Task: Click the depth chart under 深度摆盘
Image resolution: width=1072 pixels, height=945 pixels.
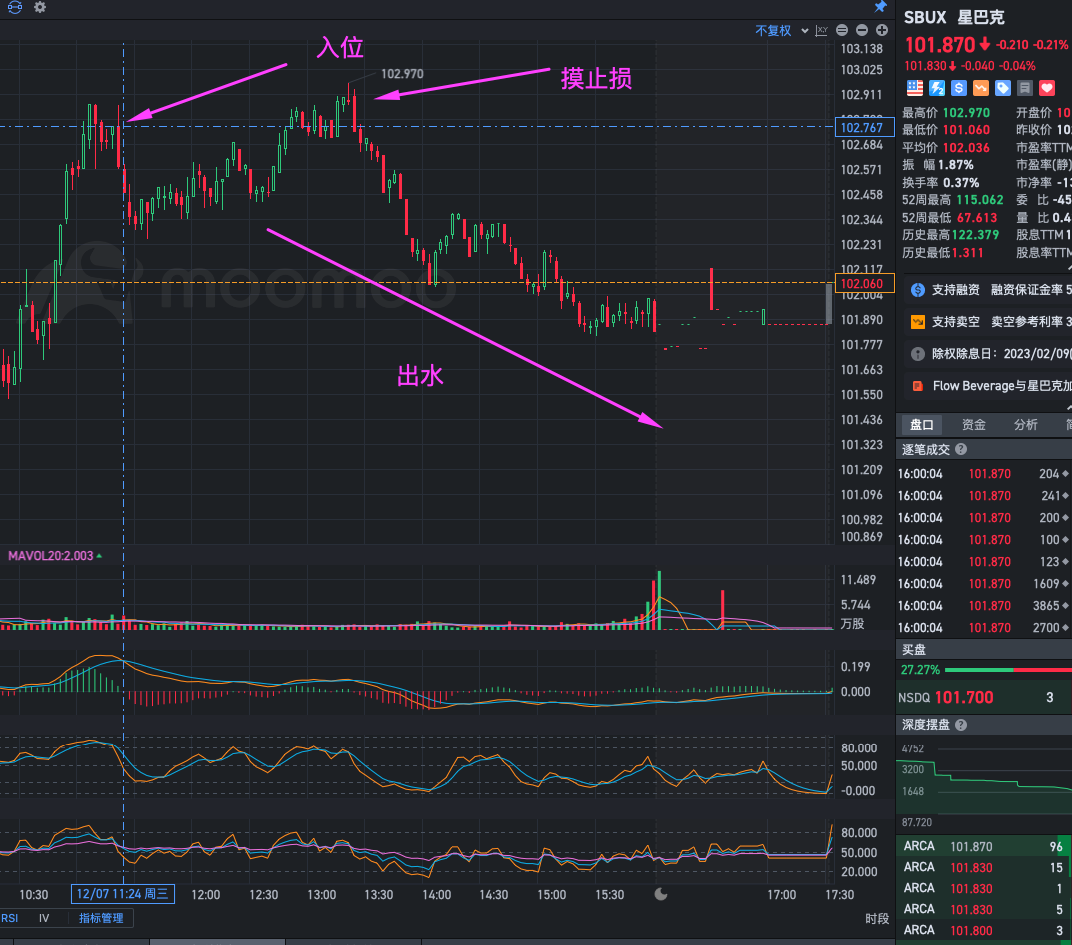Action: (x=983, y=783)
